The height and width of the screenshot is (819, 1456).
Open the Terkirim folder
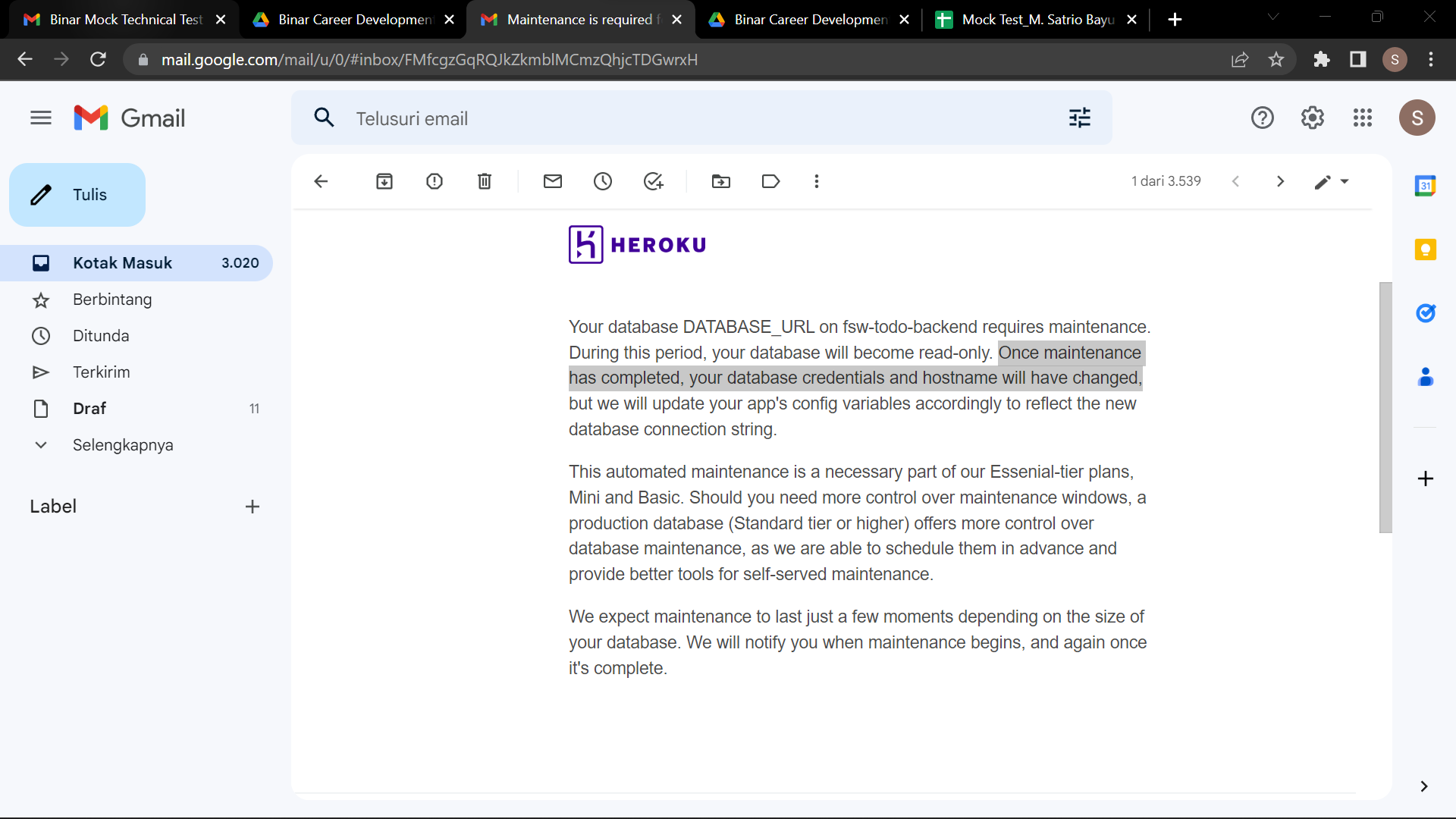click(x=101, y=372)
